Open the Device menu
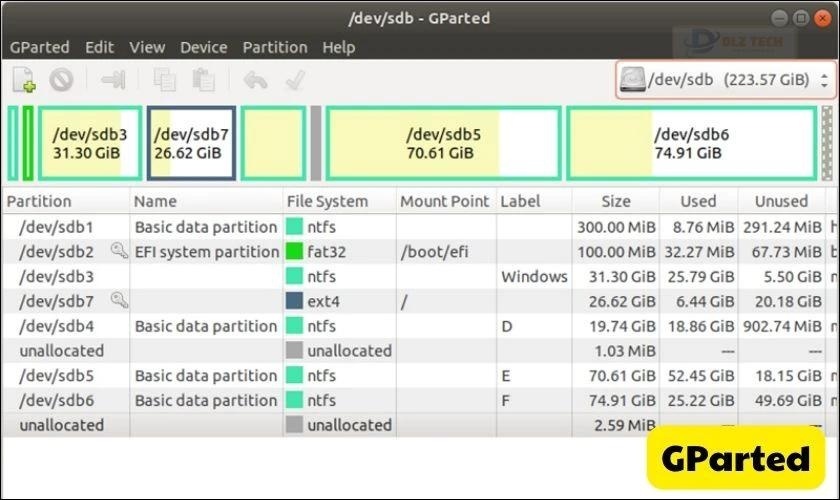This screenshot has width=840, height=500. (204, 47)
